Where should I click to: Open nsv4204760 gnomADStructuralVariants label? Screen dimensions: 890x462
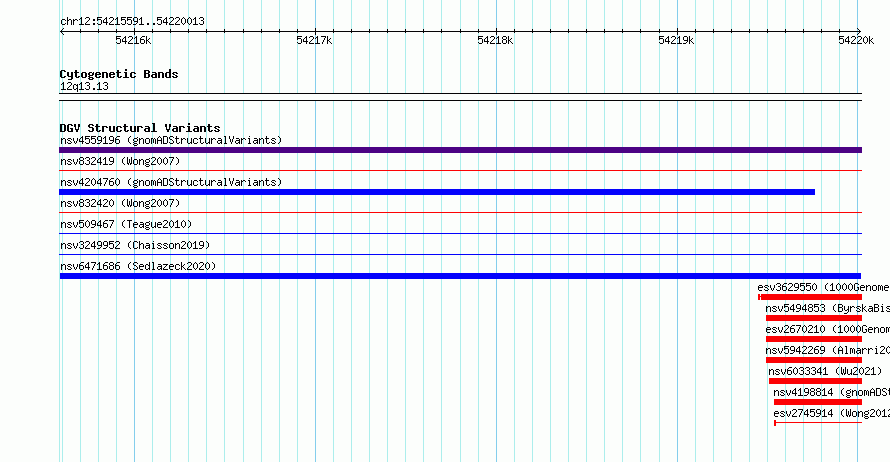171,182
